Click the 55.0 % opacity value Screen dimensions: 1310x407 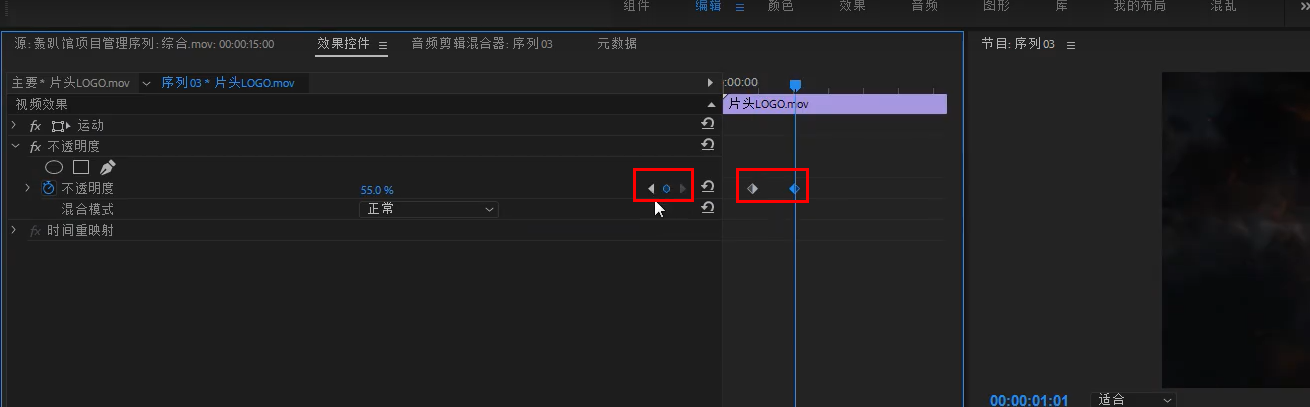pos(377,189)
